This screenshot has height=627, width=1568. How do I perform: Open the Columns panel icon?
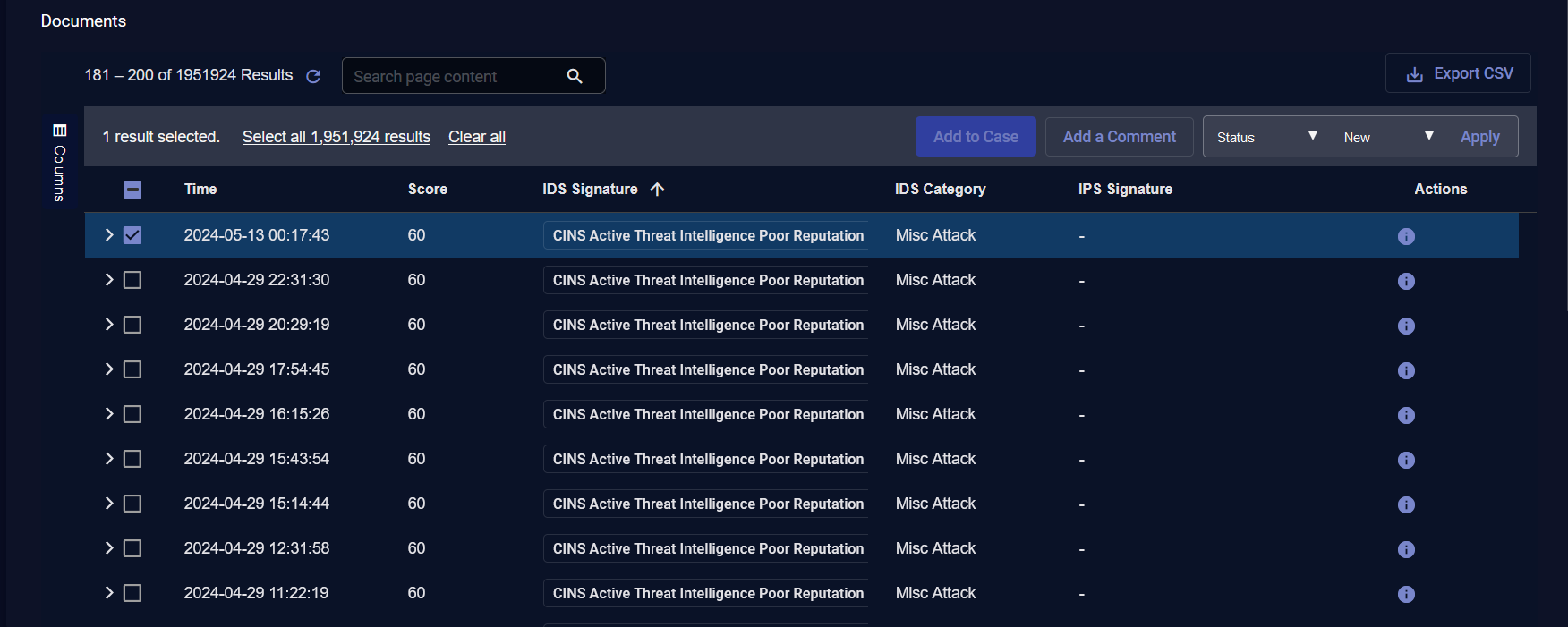[x=60, y=131]
